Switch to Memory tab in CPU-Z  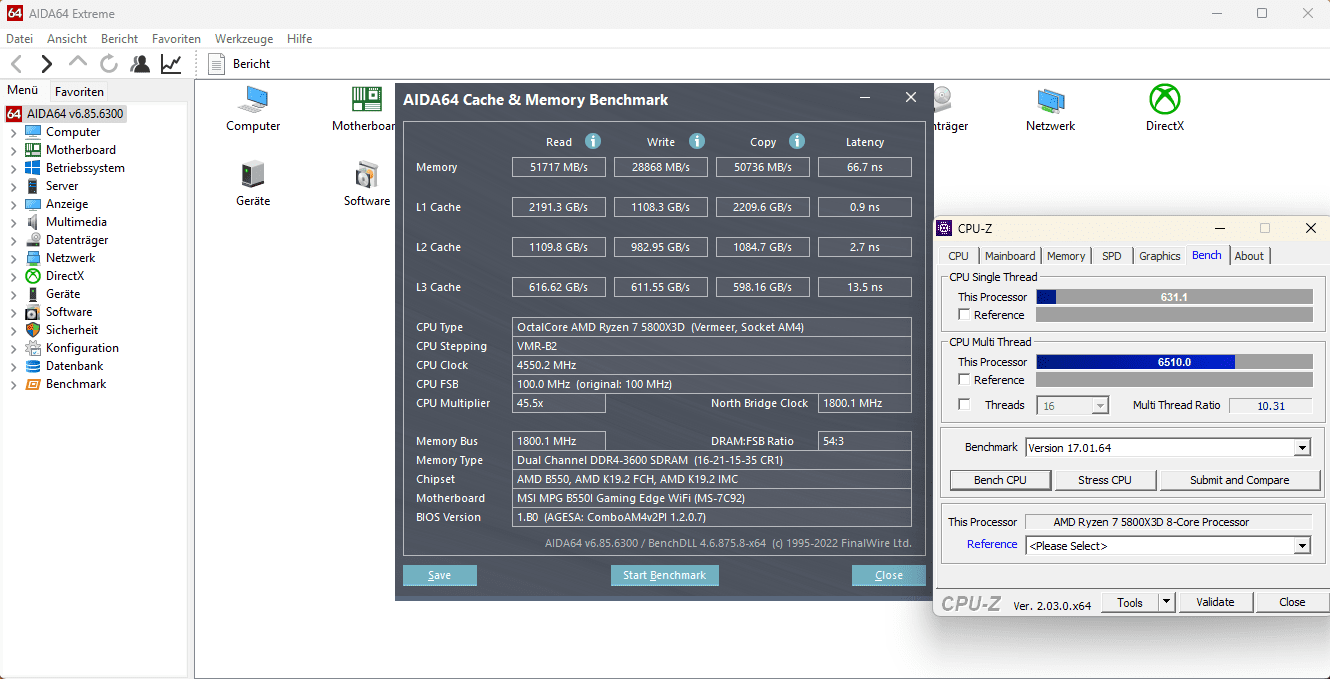1066,256
